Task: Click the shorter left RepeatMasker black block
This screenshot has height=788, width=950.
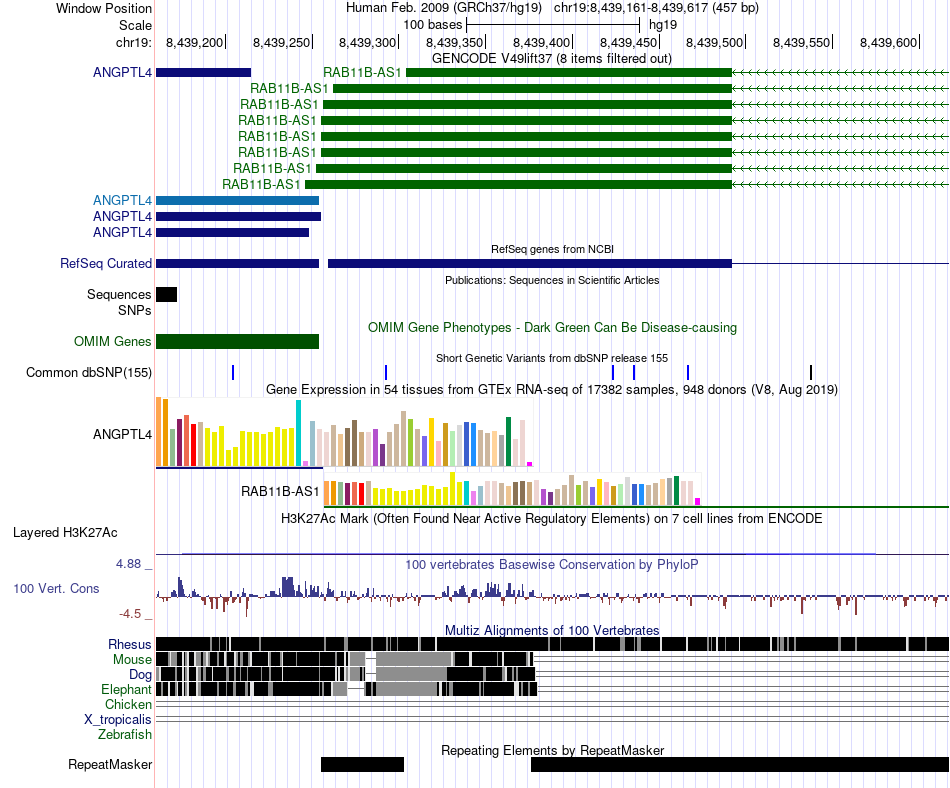Action: tap(362, 764)
